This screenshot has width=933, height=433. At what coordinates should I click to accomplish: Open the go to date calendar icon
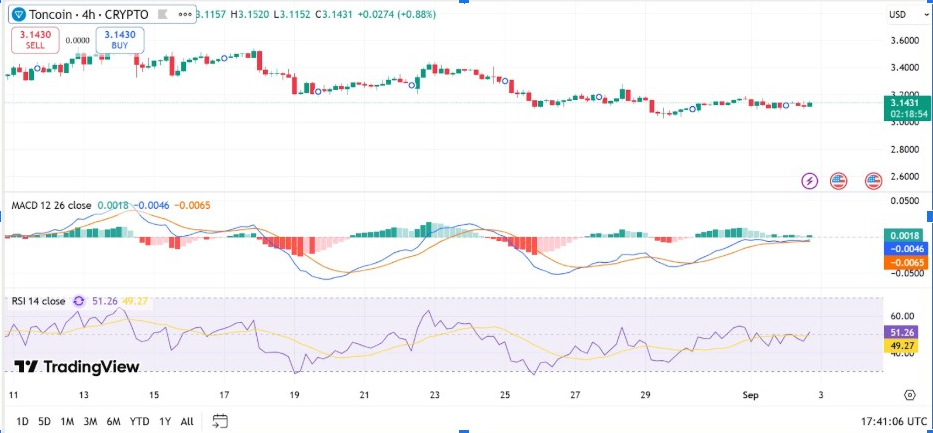[x=220, y=422]
